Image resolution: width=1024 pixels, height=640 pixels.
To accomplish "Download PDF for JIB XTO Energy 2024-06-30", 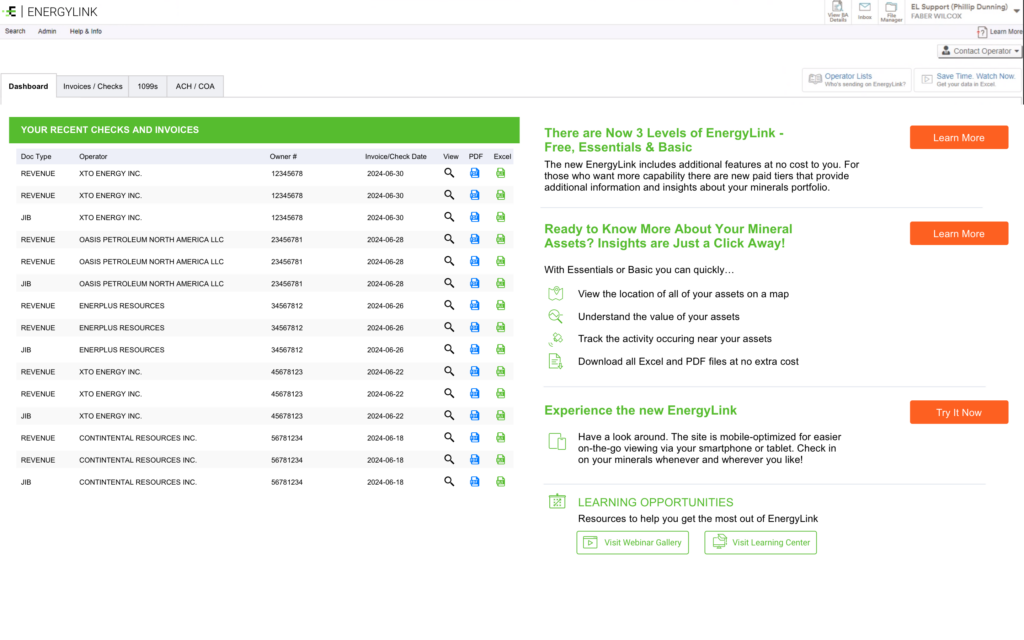I will [x=475, y=217].
